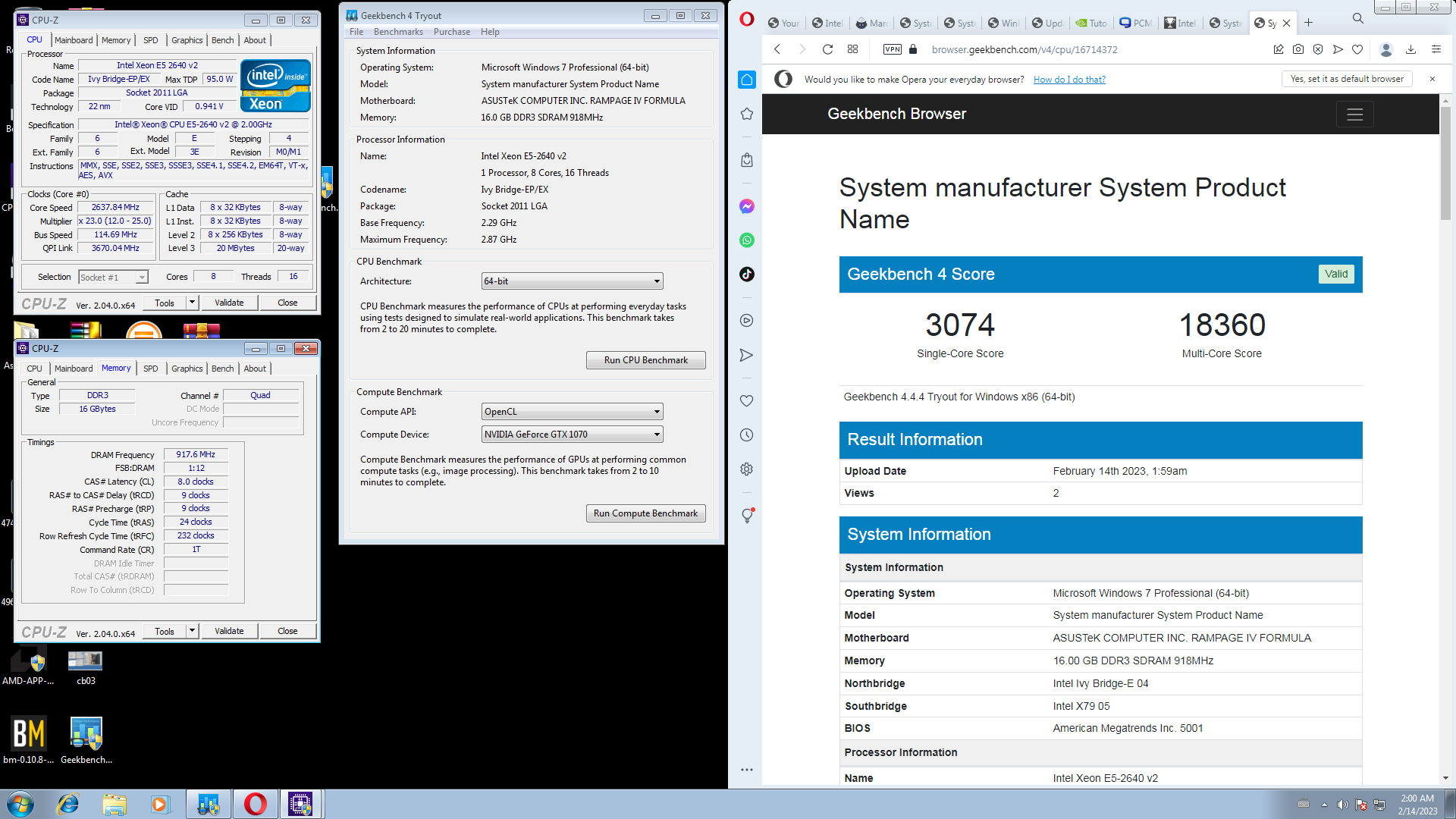The width and height of the screenshot is (1456, 819).
Task: Add page to bookmarks heart in address bar
Action: point(1357,49)
